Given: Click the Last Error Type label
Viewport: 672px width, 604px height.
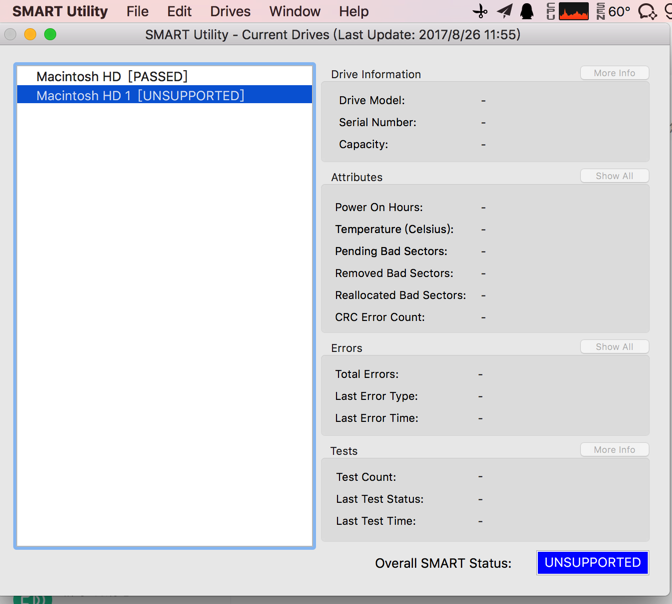Looking at the screenshot, I should (376, 396).
